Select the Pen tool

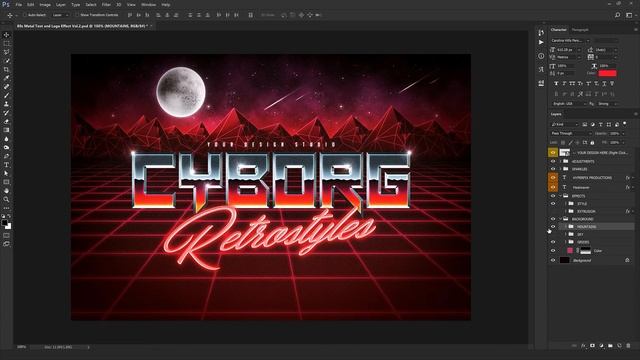point(6,156)
